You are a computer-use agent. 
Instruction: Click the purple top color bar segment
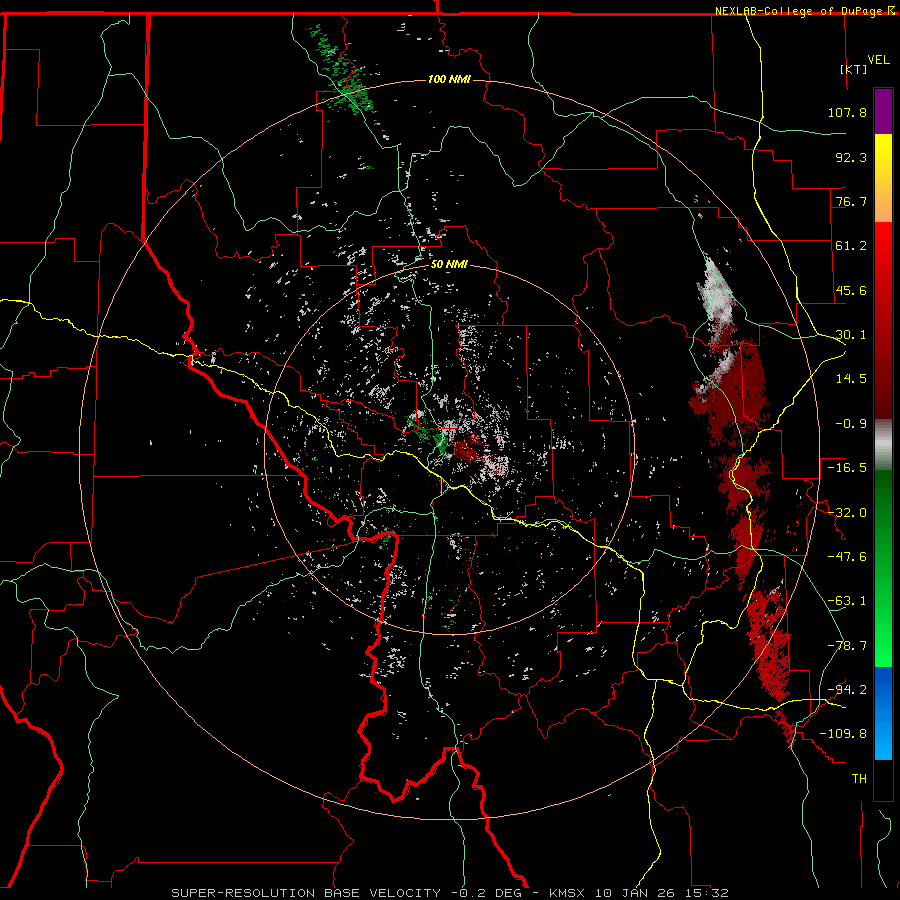coord(883,111)
